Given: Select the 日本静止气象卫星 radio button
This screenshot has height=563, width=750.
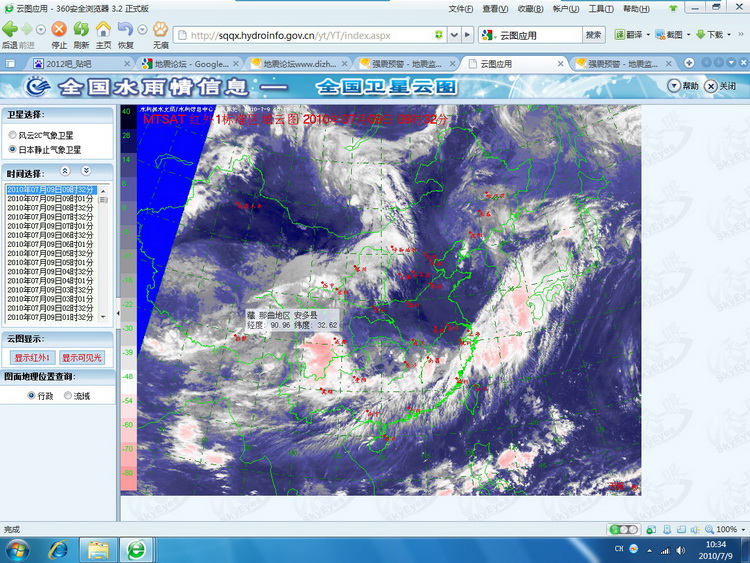Looking at the screenshot, I should point(12,149).
